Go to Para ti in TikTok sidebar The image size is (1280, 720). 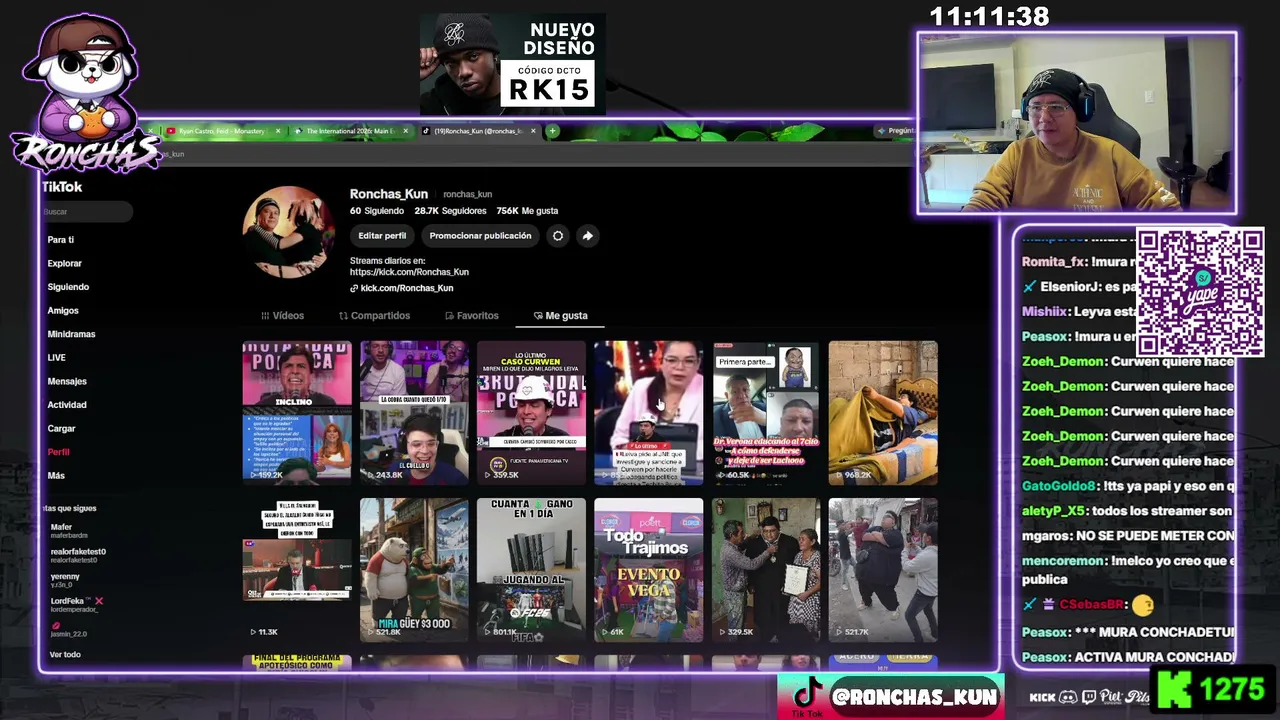(60, 240)
